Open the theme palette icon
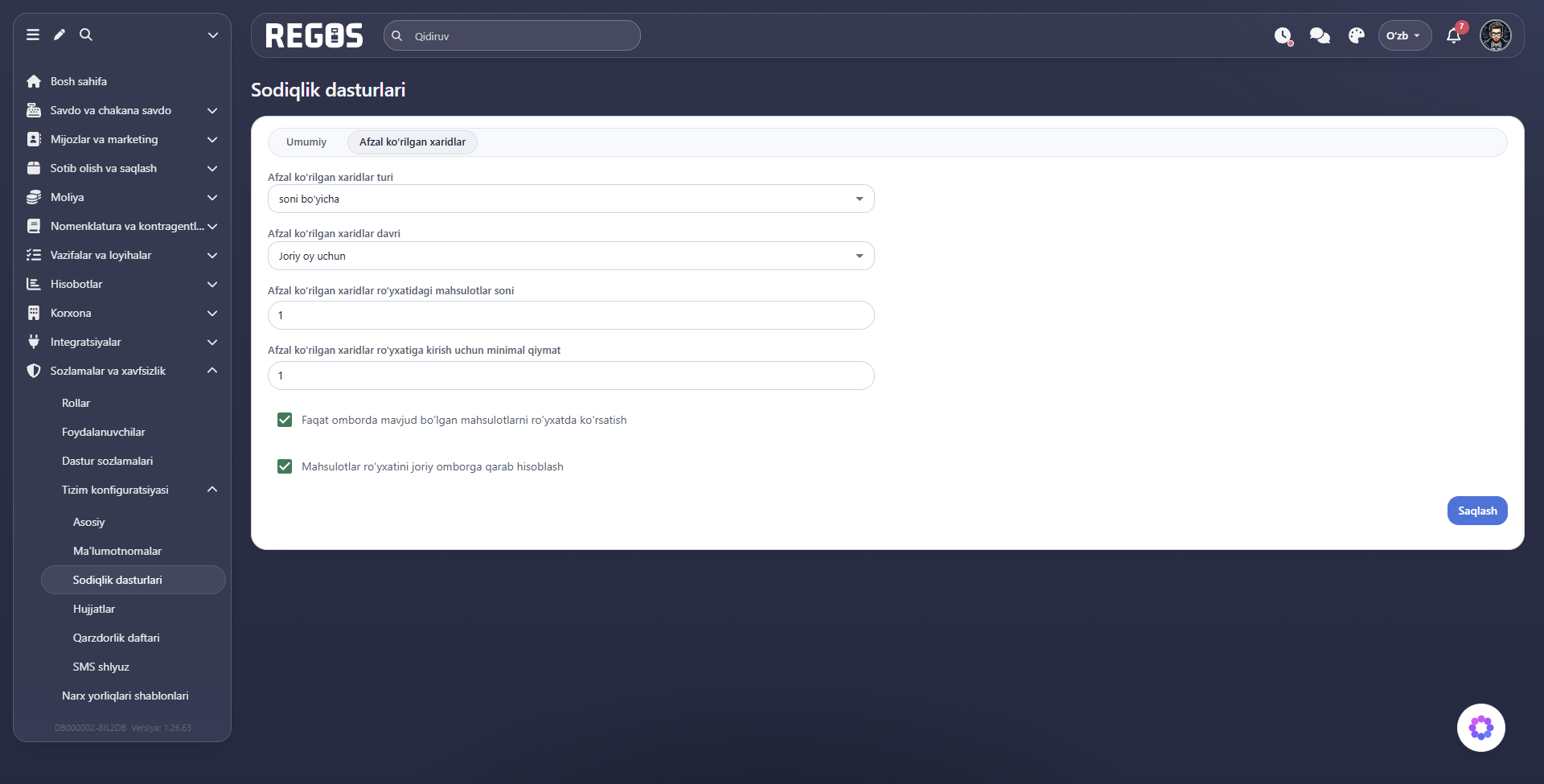 (1357, 35)
